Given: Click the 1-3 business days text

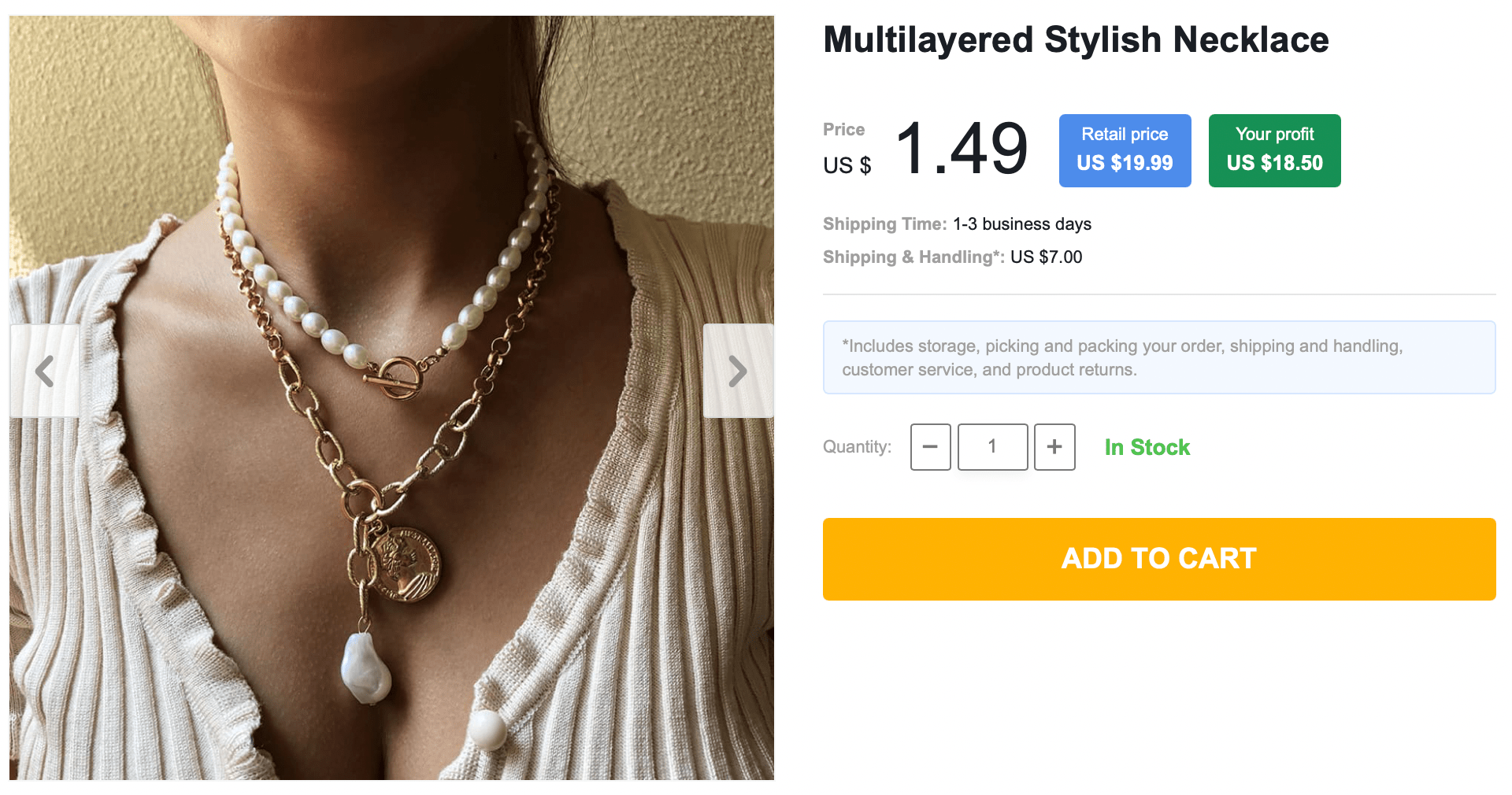Looking at the screenshot, I should 1021,224.
